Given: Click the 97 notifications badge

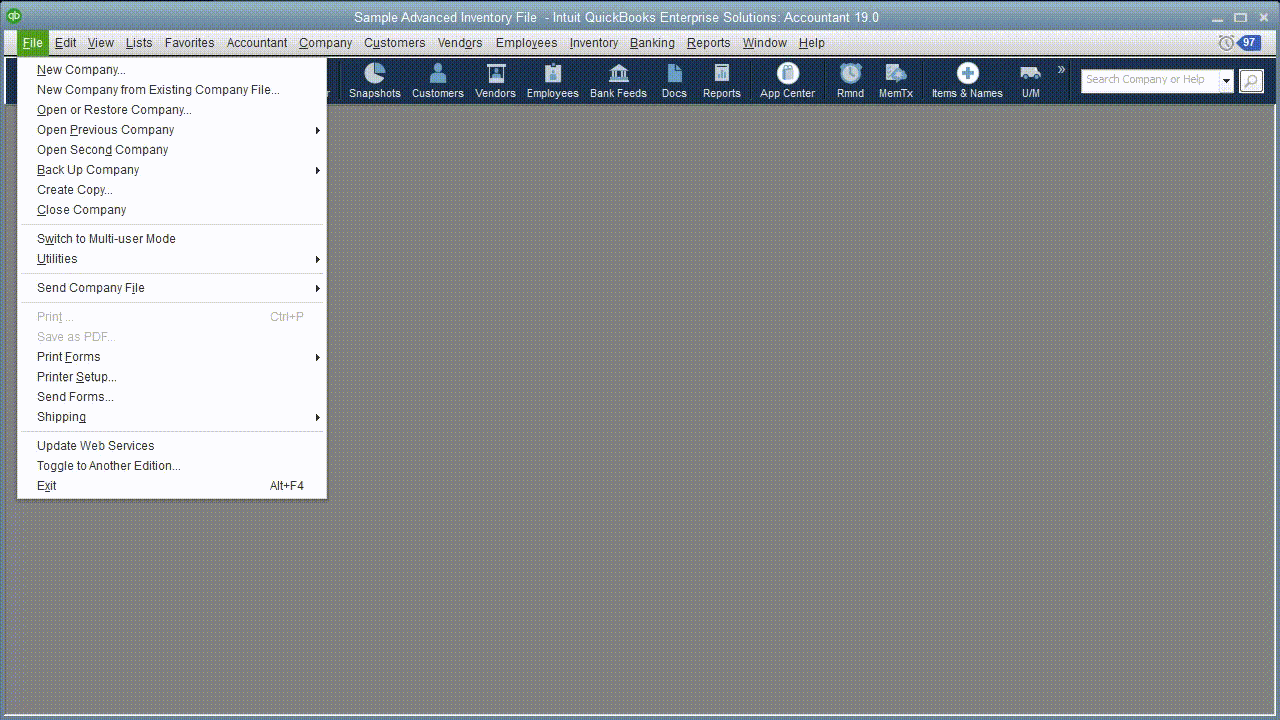Looking at the screenshot, I should (x=1249, y=43).
